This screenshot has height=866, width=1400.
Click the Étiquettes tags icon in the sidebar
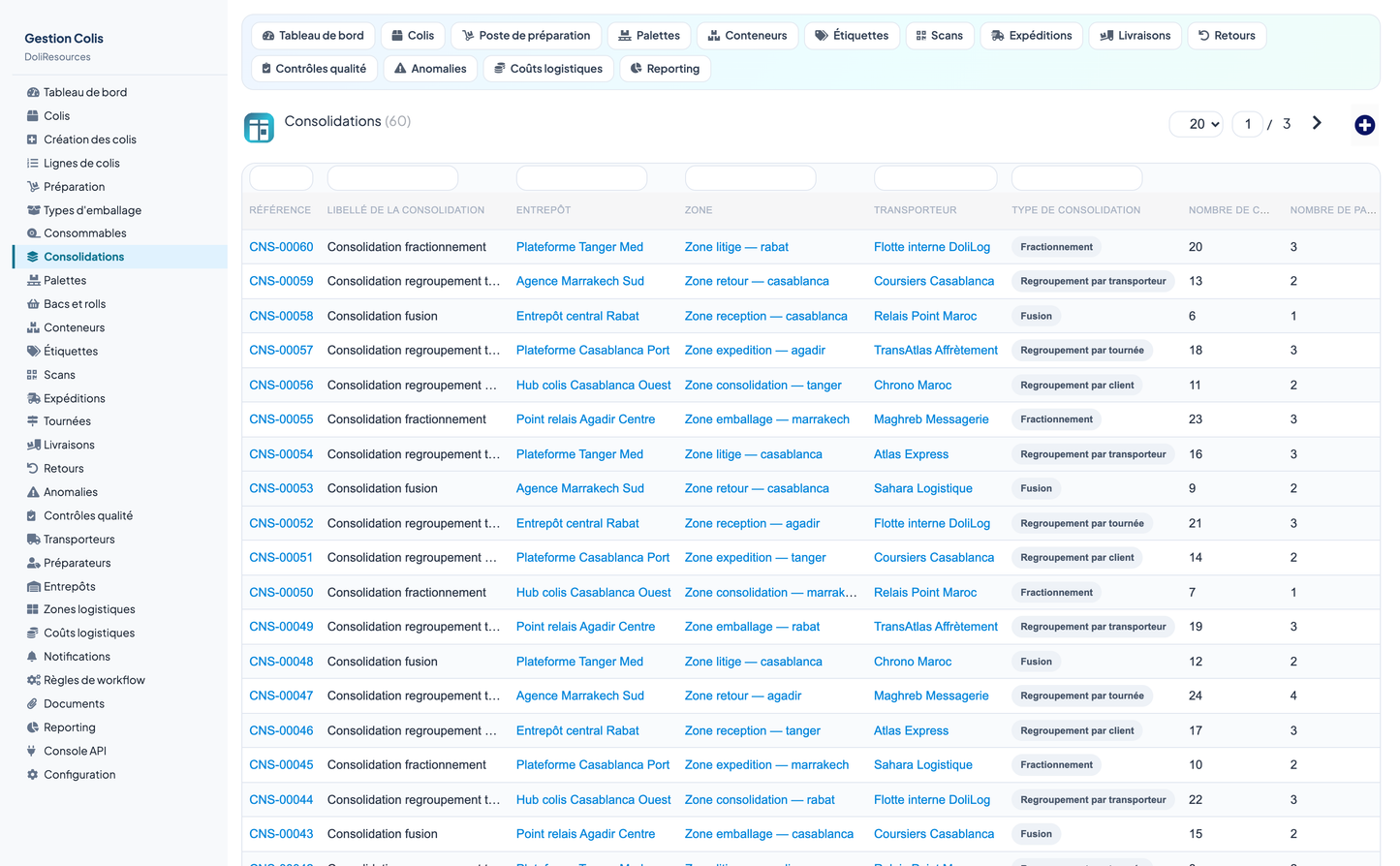tap(33, 352)
